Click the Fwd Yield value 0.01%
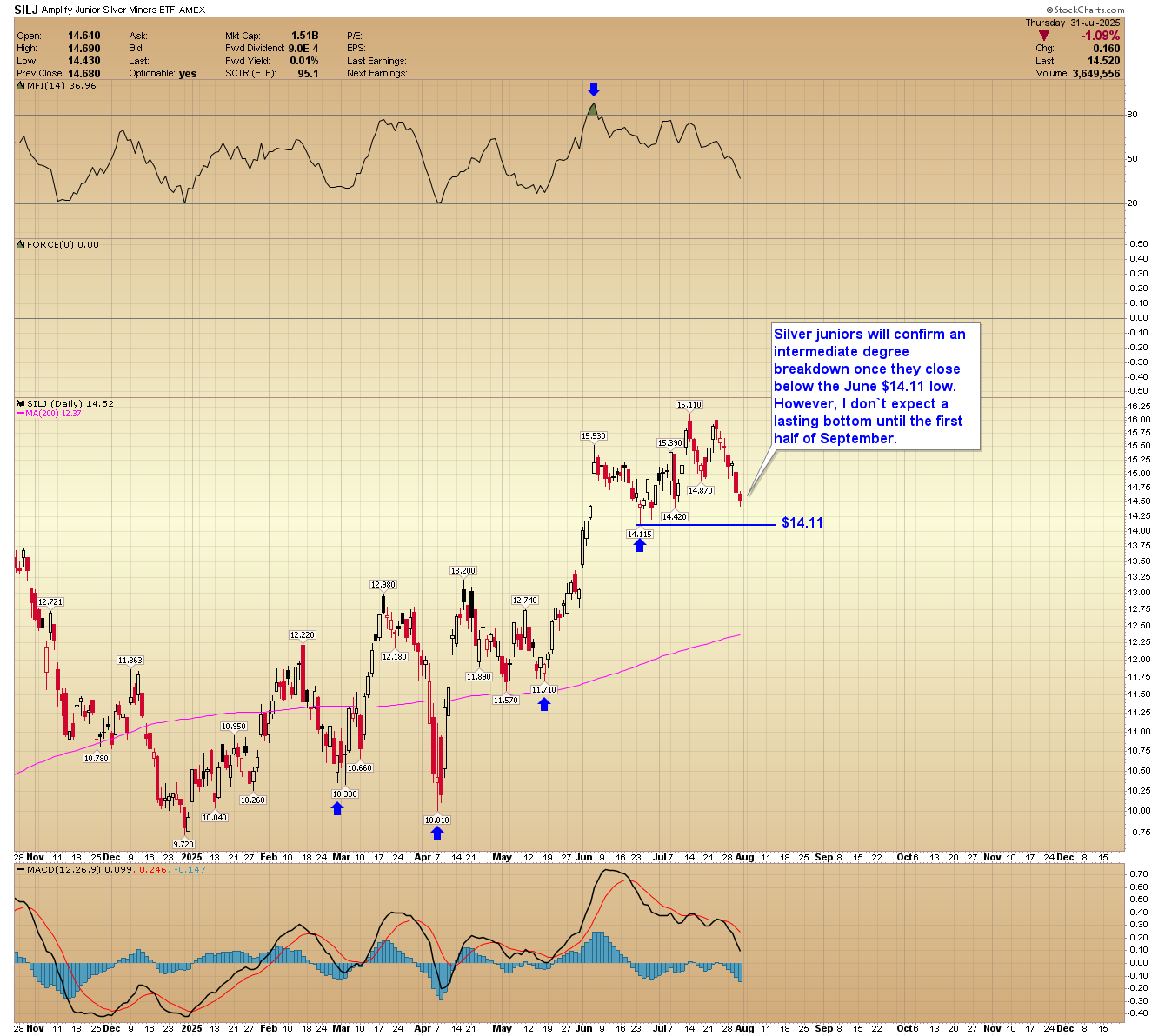 point(304,61)
